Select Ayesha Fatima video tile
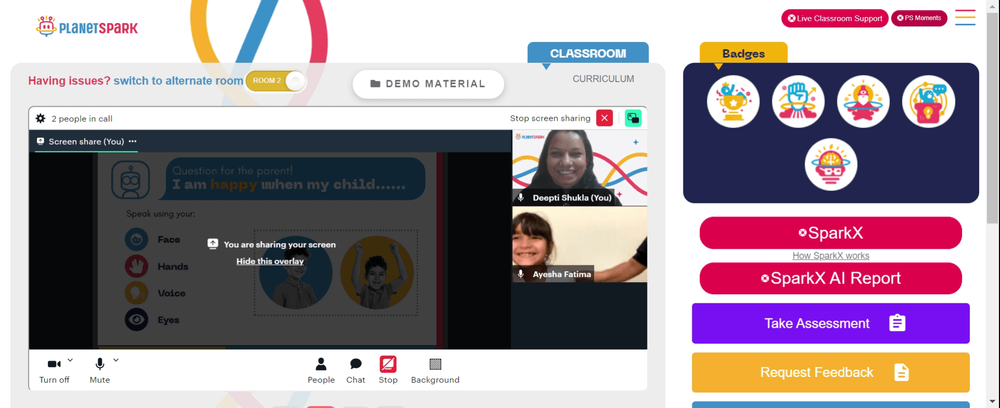Image resolution: width=1000 pixels, height=408 pixels. 580,244
